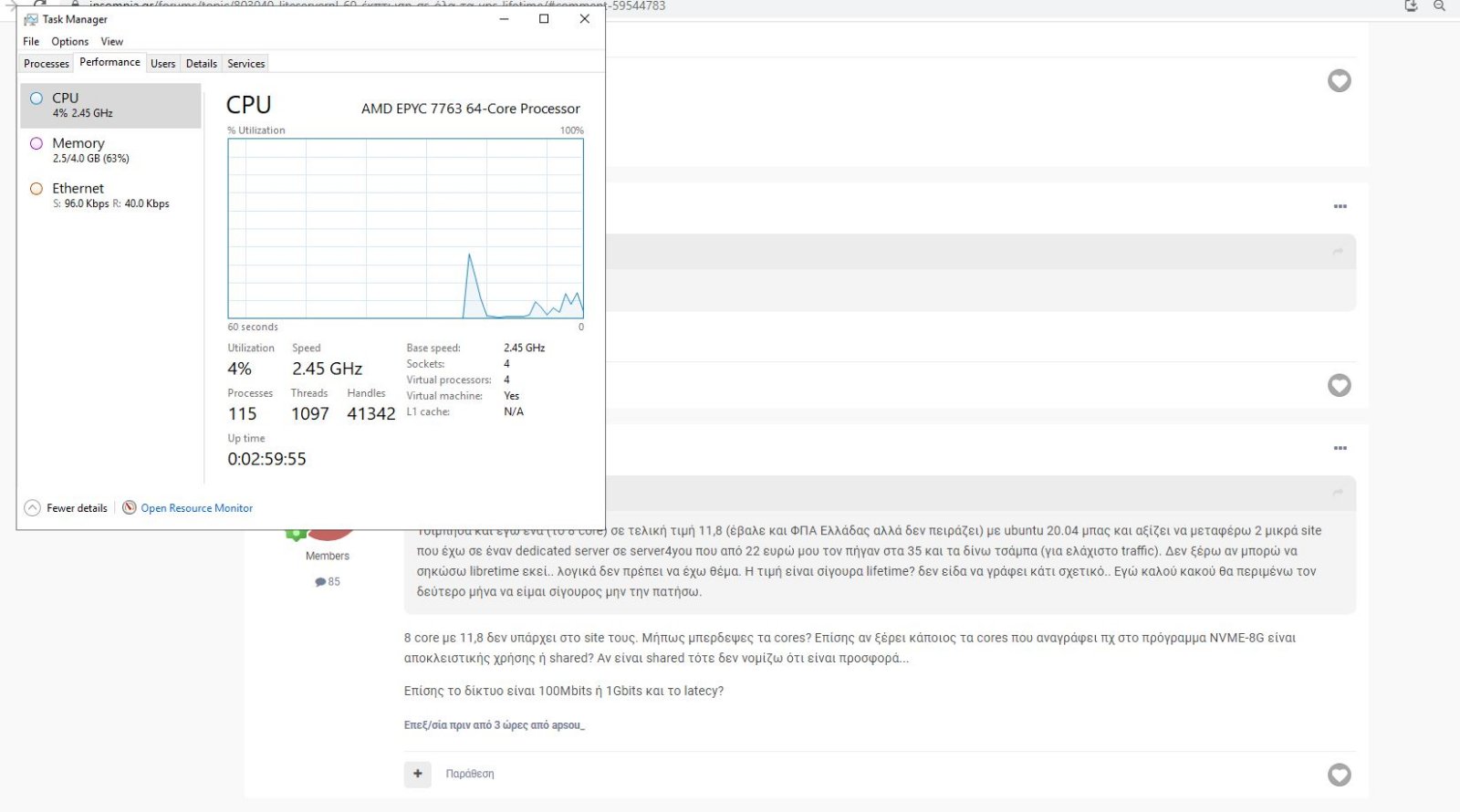Viewport: 1460px width, 812px height.
Task: Click the Virtual machine Yes value
Action: tap(512, 396)
